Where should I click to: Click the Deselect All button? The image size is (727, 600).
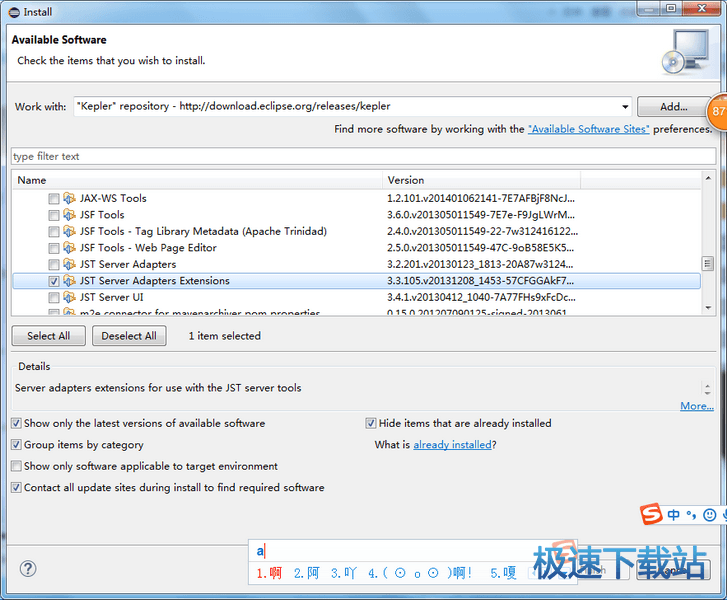[x=129, y=336]
